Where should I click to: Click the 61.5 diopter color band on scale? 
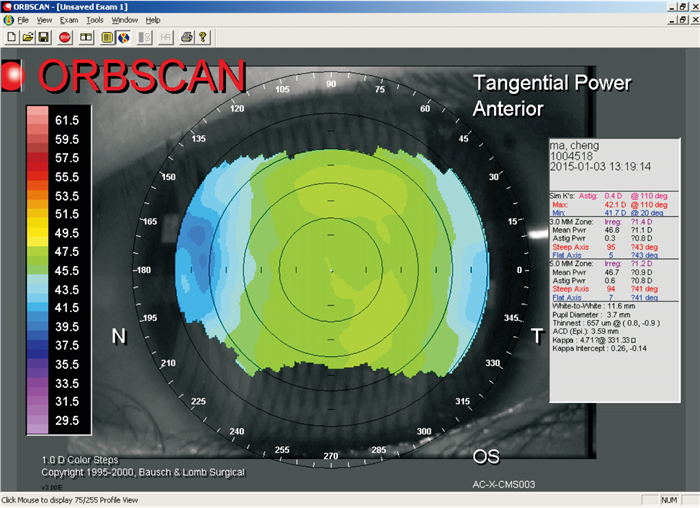pos(38,120)
